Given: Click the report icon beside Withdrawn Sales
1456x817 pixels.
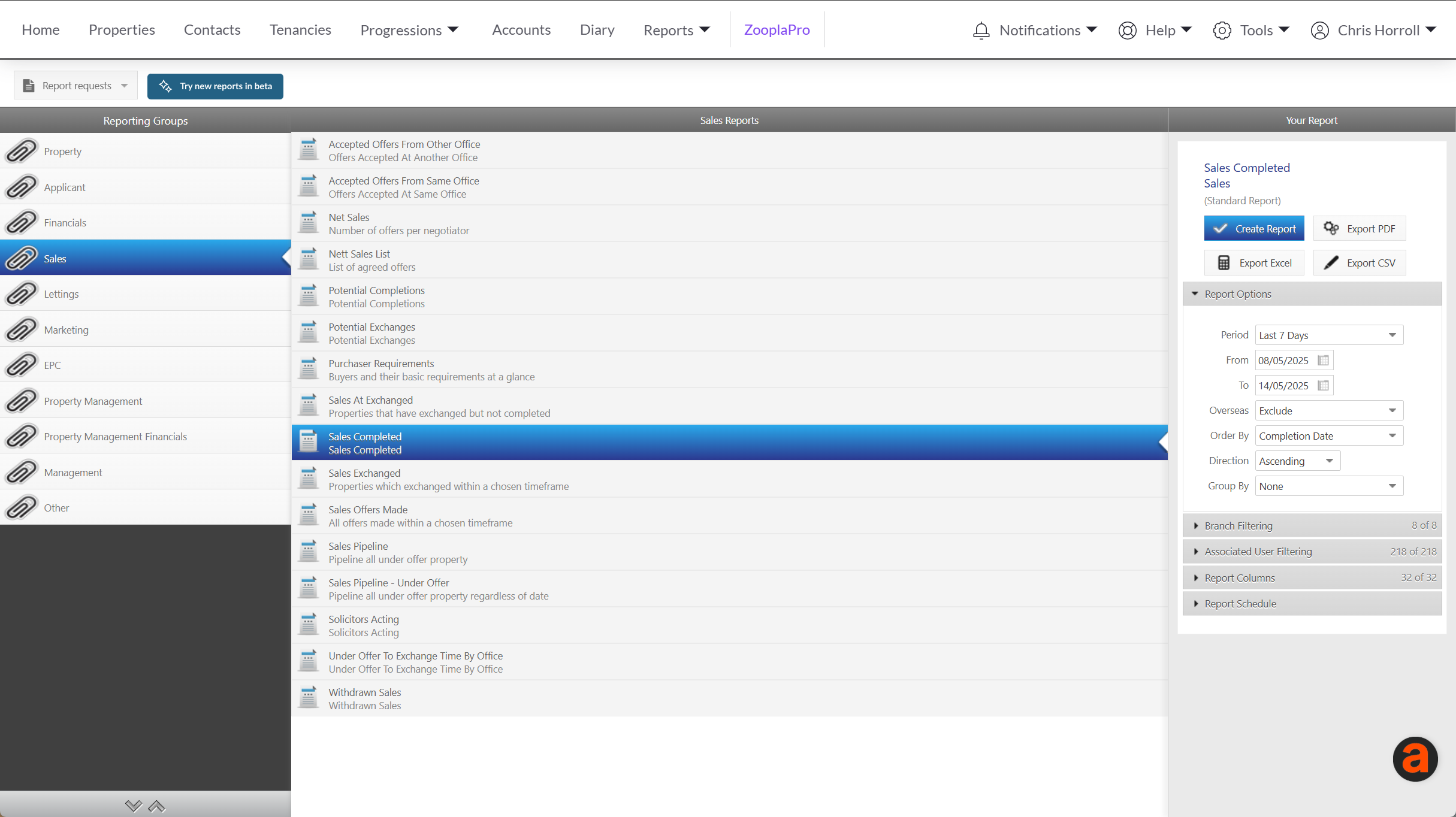Looking at the screenshot, I should tap(308, 698).
